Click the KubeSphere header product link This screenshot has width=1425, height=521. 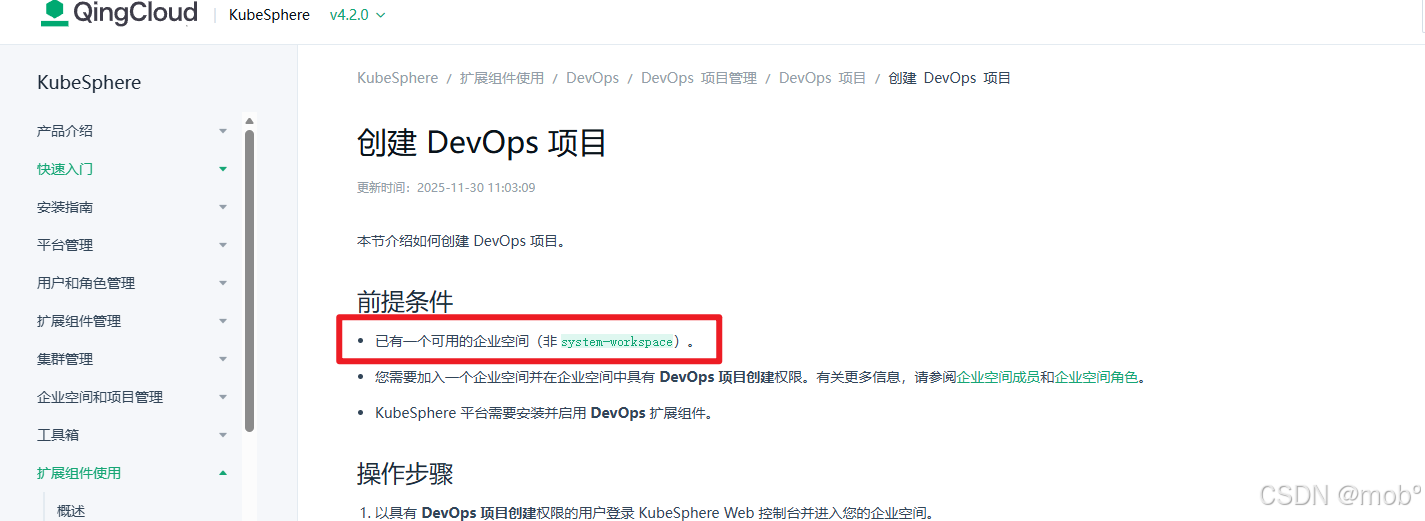point(270,15)
